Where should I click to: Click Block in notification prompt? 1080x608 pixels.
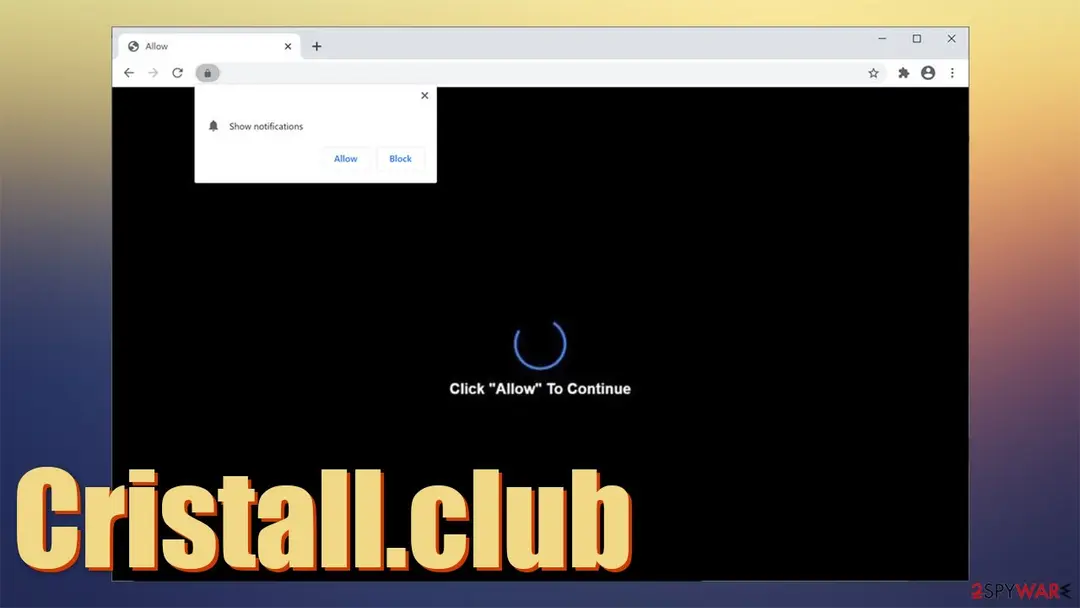click(400, 158)
